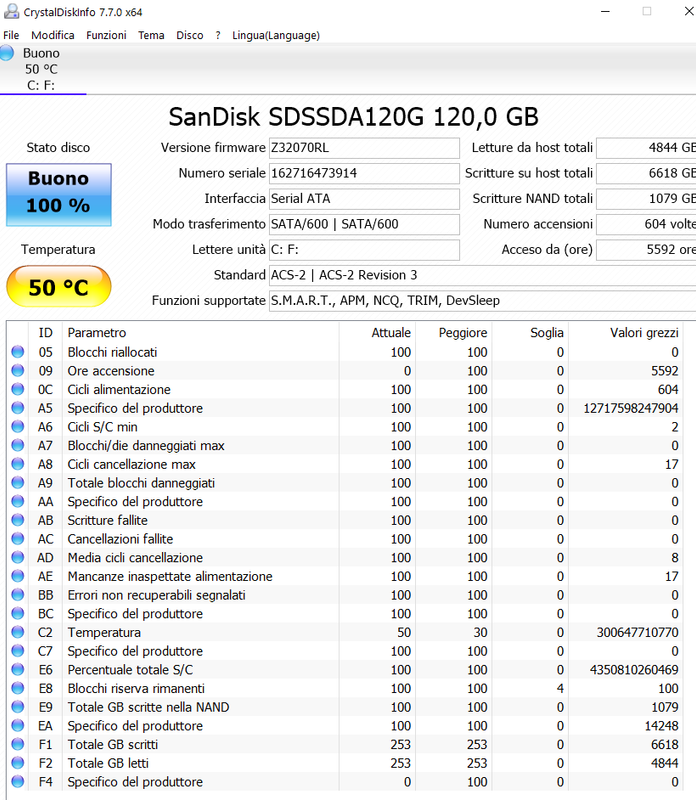Click the transfer mode field SATA/600

pos(364,224)
